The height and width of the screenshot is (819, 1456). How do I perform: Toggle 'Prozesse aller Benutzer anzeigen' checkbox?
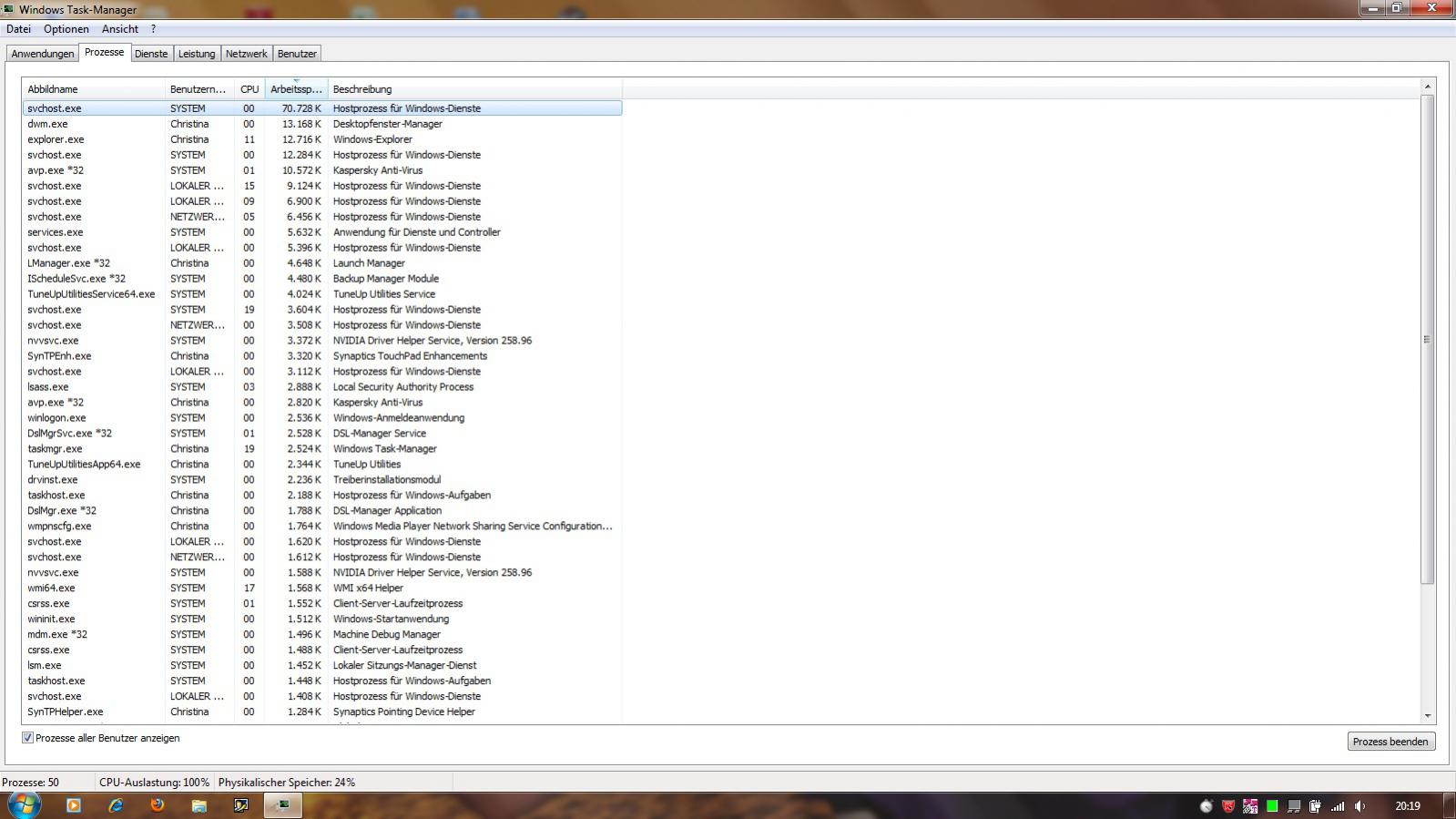27,738
